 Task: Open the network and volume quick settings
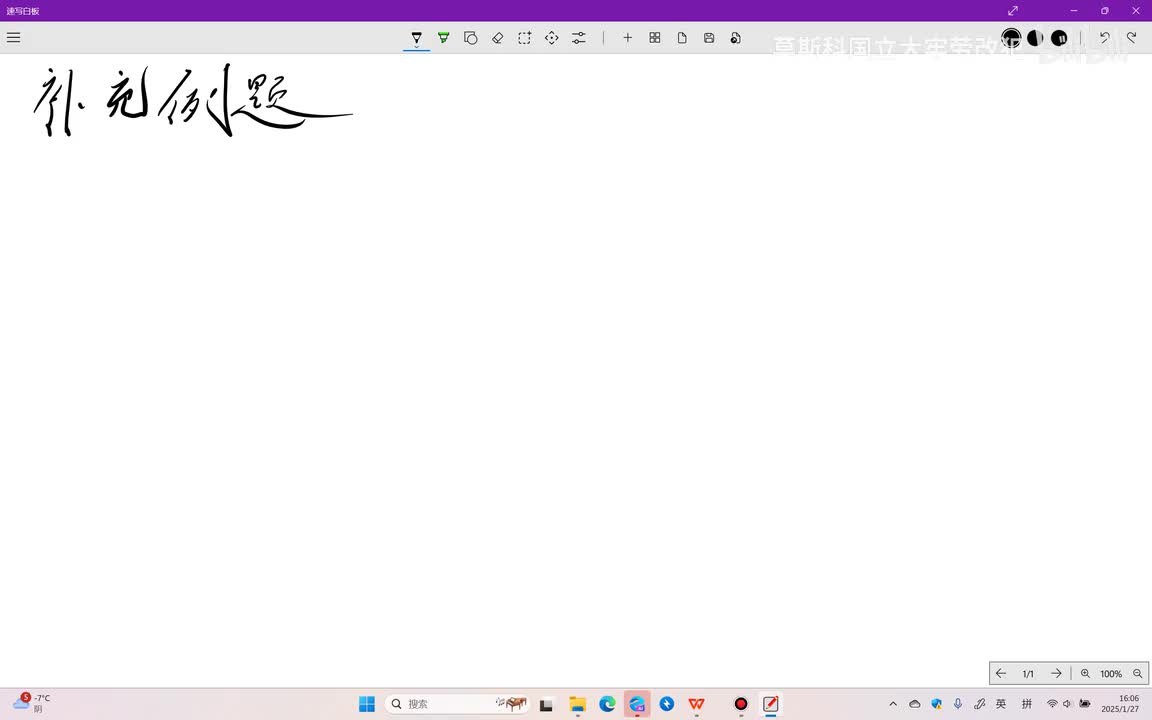pos(1068,704)
